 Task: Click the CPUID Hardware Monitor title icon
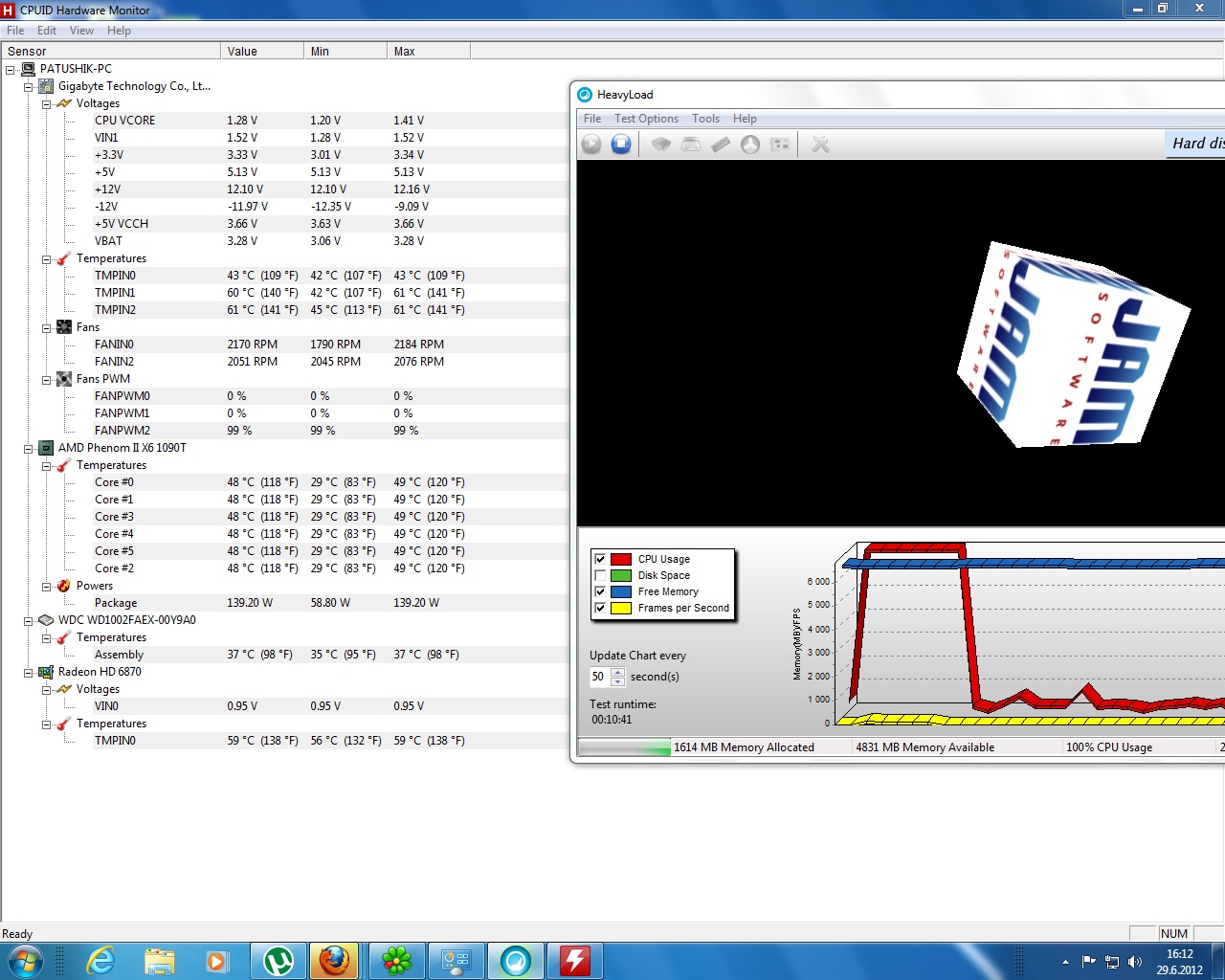point(9,10)
